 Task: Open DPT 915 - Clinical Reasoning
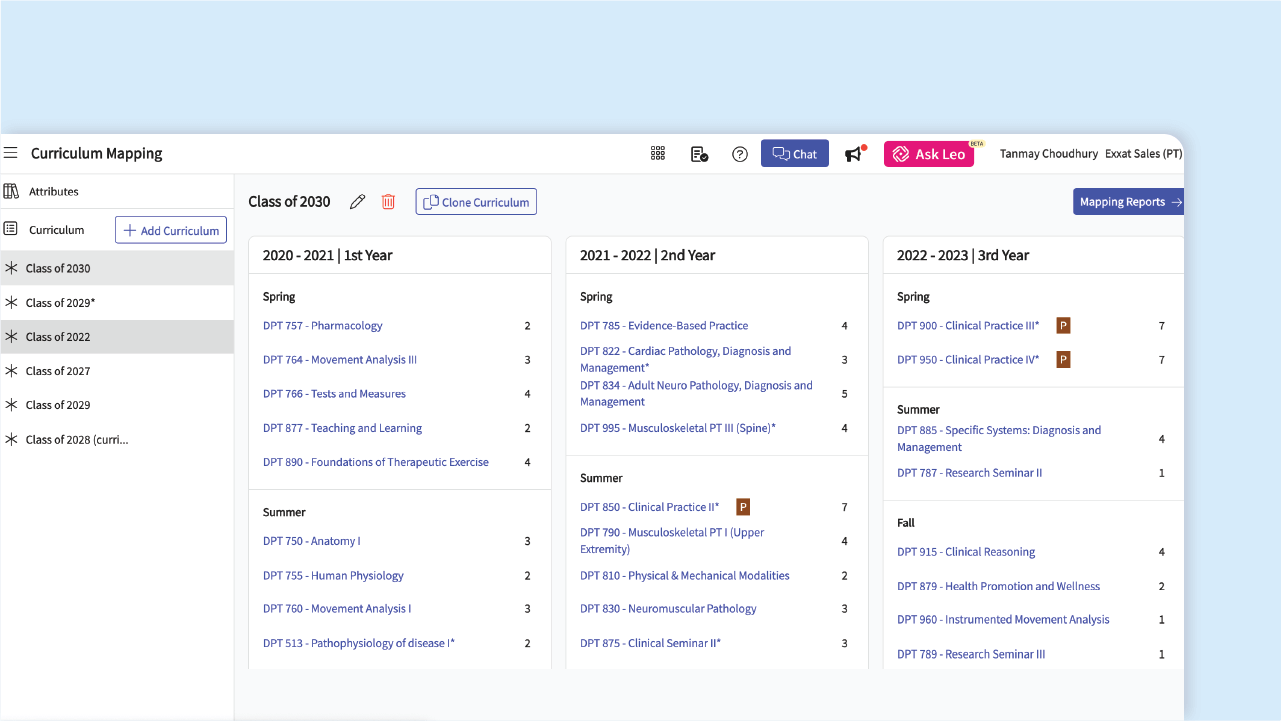pyautogui.click(x=966, y=552)
